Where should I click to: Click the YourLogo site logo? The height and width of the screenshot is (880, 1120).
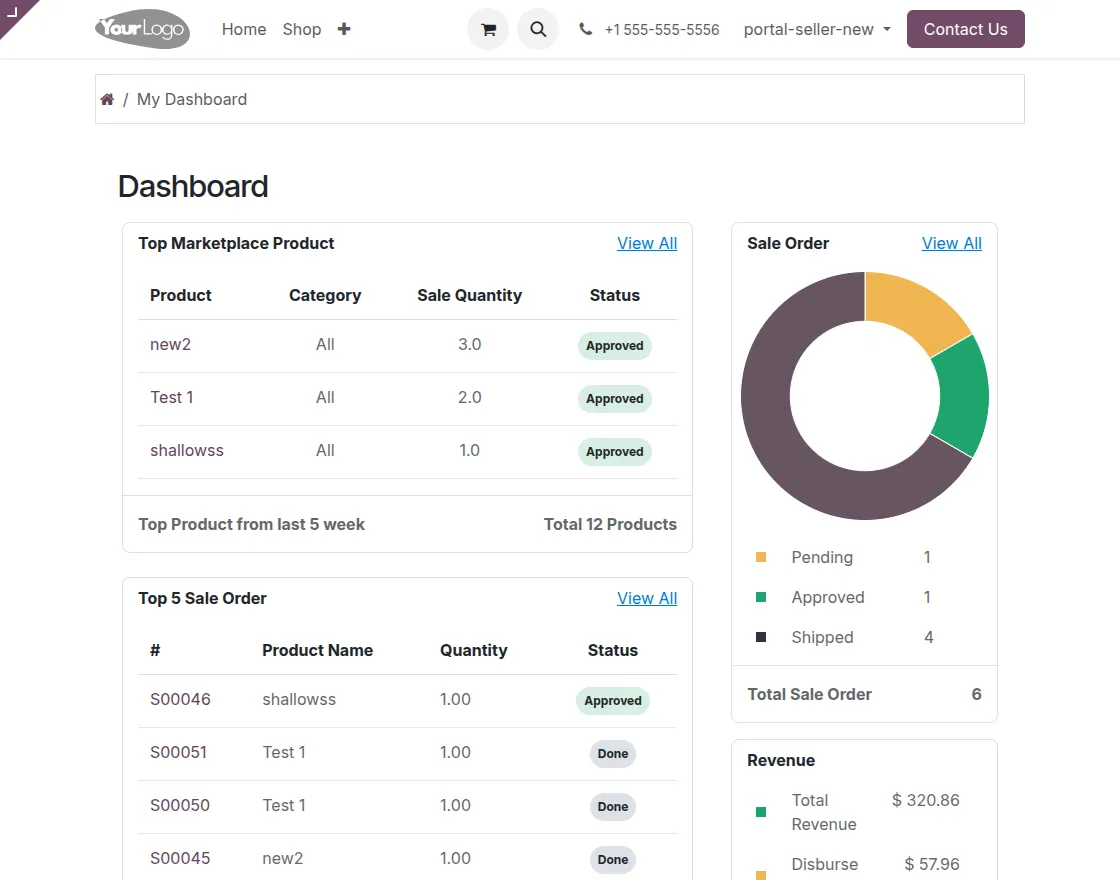[x=142, y=29]
